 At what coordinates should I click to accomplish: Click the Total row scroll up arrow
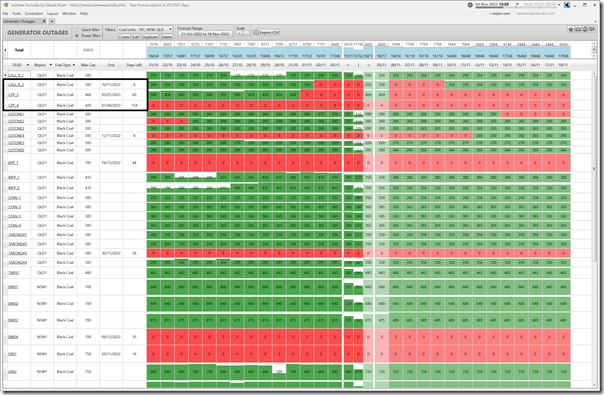point(594,44)
